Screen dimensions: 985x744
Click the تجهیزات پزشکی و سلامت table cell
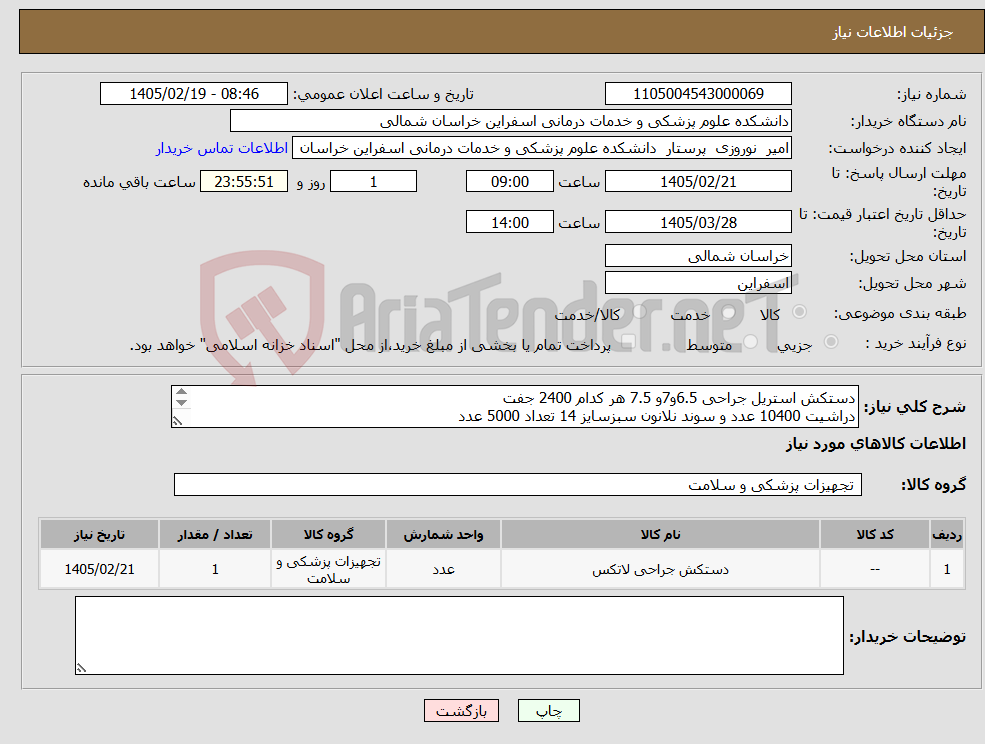pyautogui.click(x=329, y=569)
